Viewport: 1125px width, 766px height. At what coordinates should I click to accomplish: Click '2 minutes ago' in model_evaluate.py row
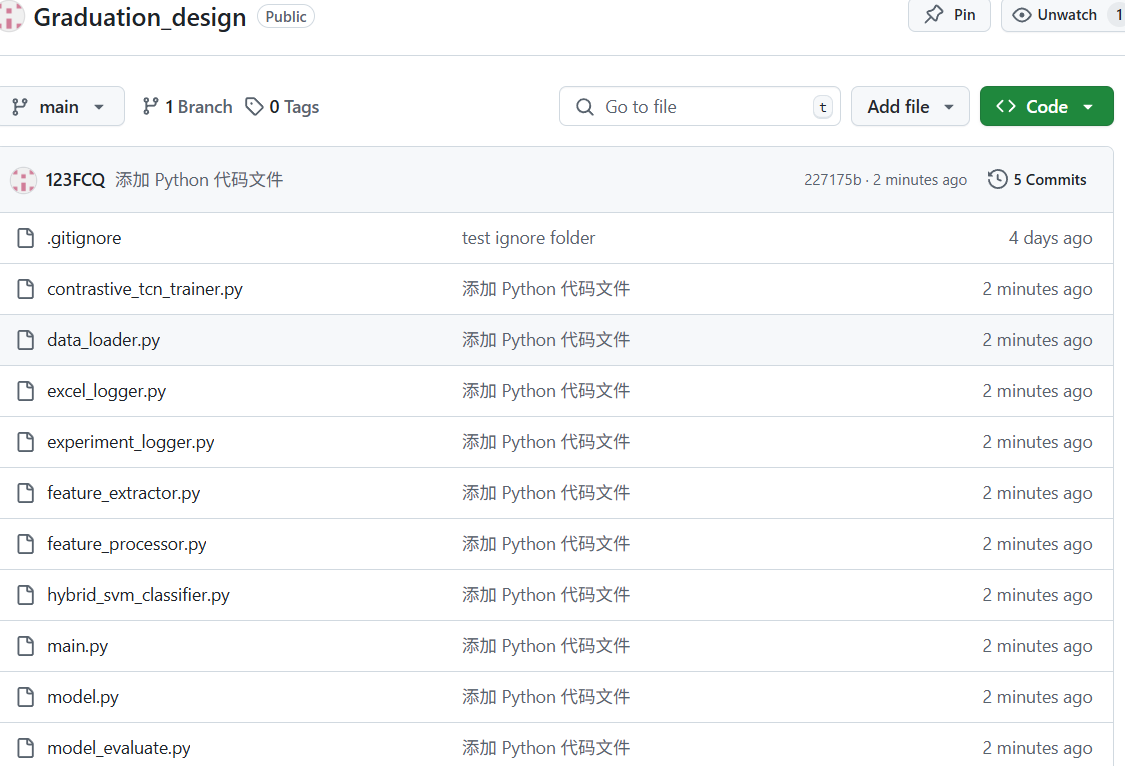coord(1037,747)
